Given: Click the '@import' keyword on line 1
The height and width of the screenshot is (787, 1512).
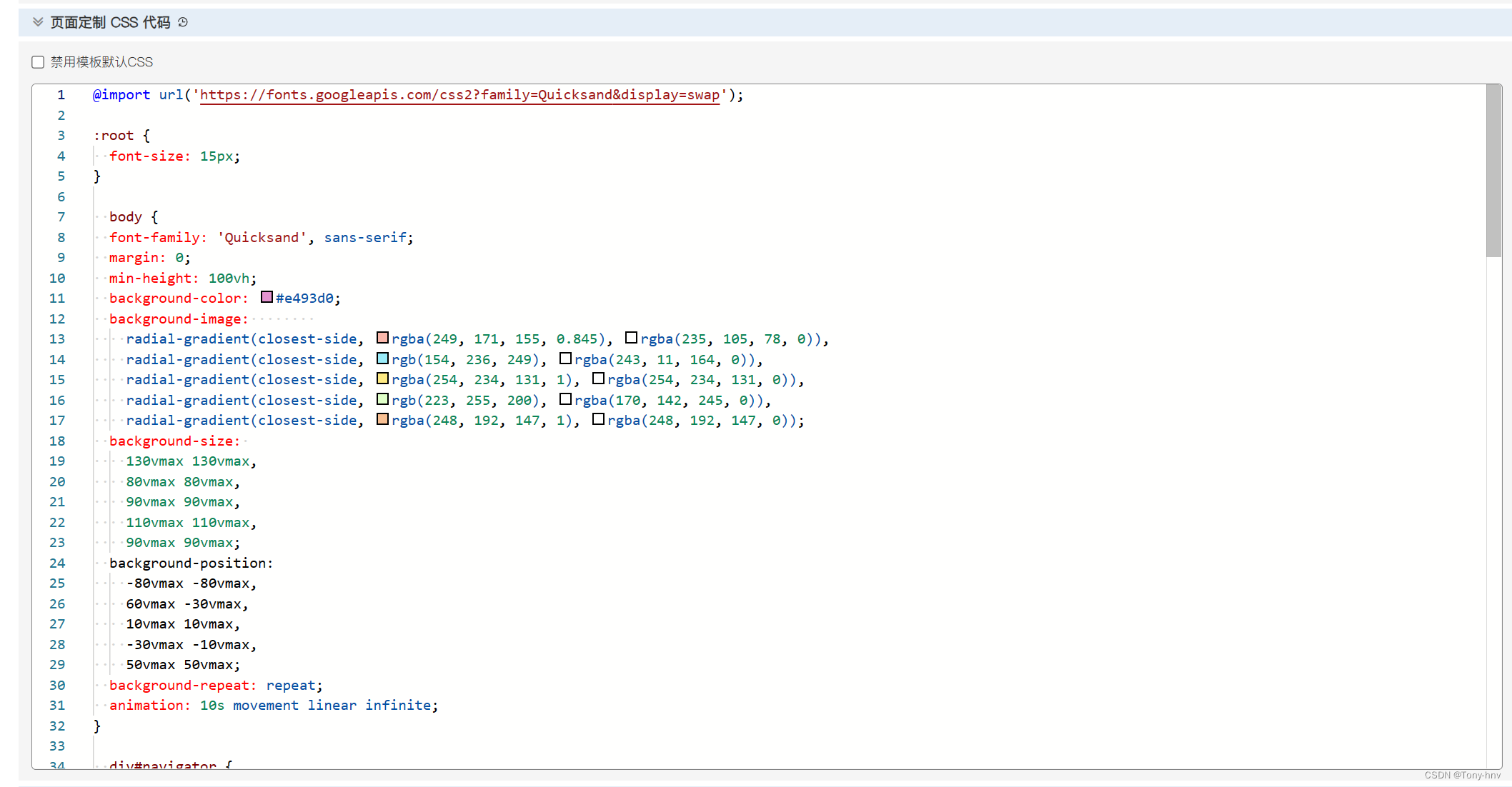Looking at the screenshot, I should pos(121,95).
